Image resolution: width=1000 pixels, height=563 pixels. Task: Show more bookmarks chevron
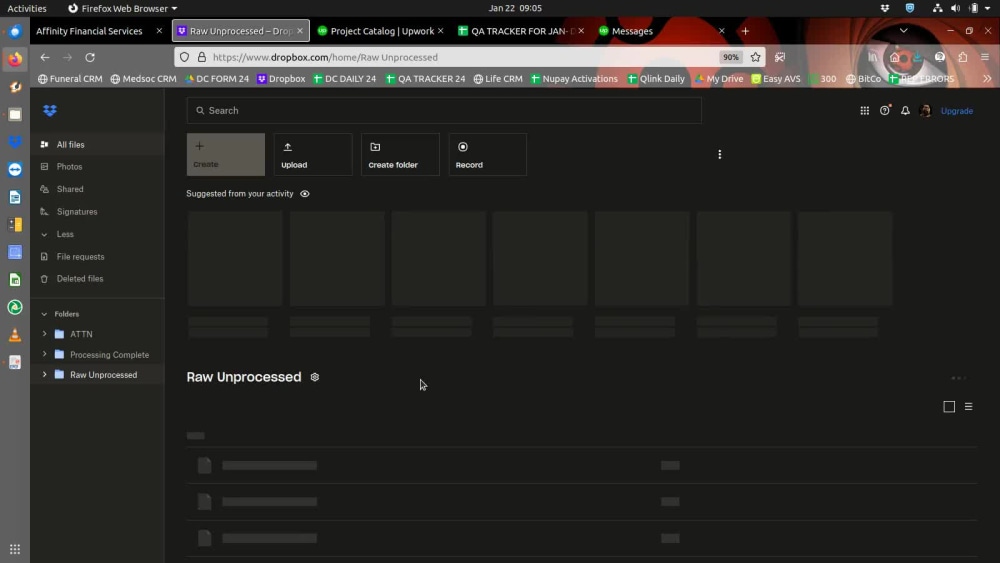[x=987, y=79]
